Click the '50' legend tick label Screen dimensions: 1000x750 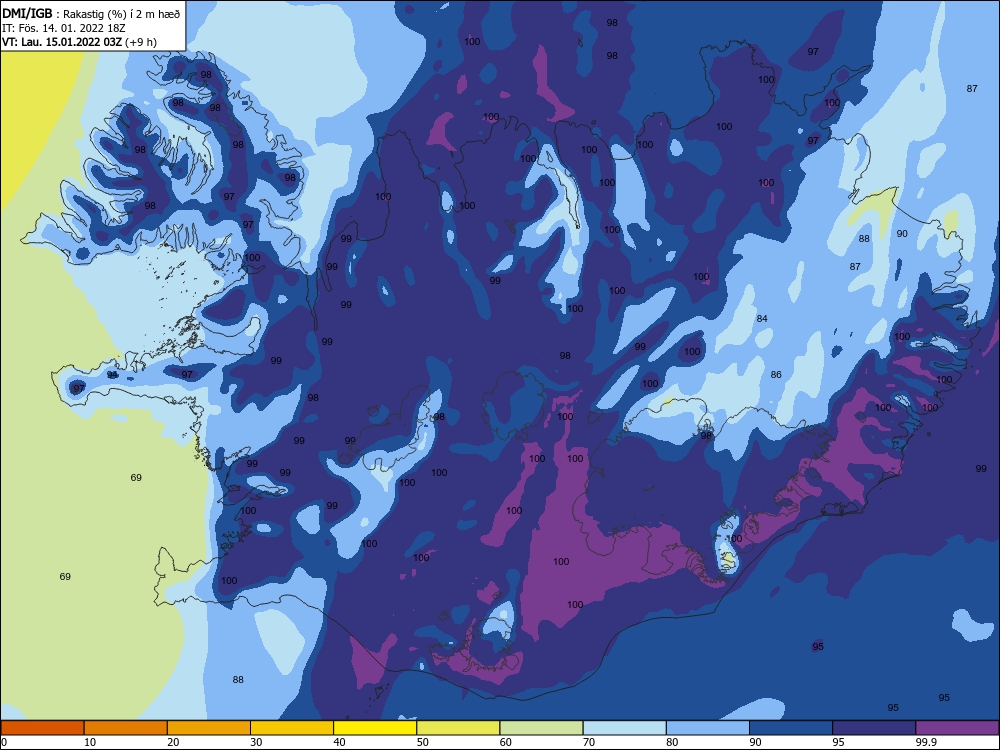click(423, 742)
